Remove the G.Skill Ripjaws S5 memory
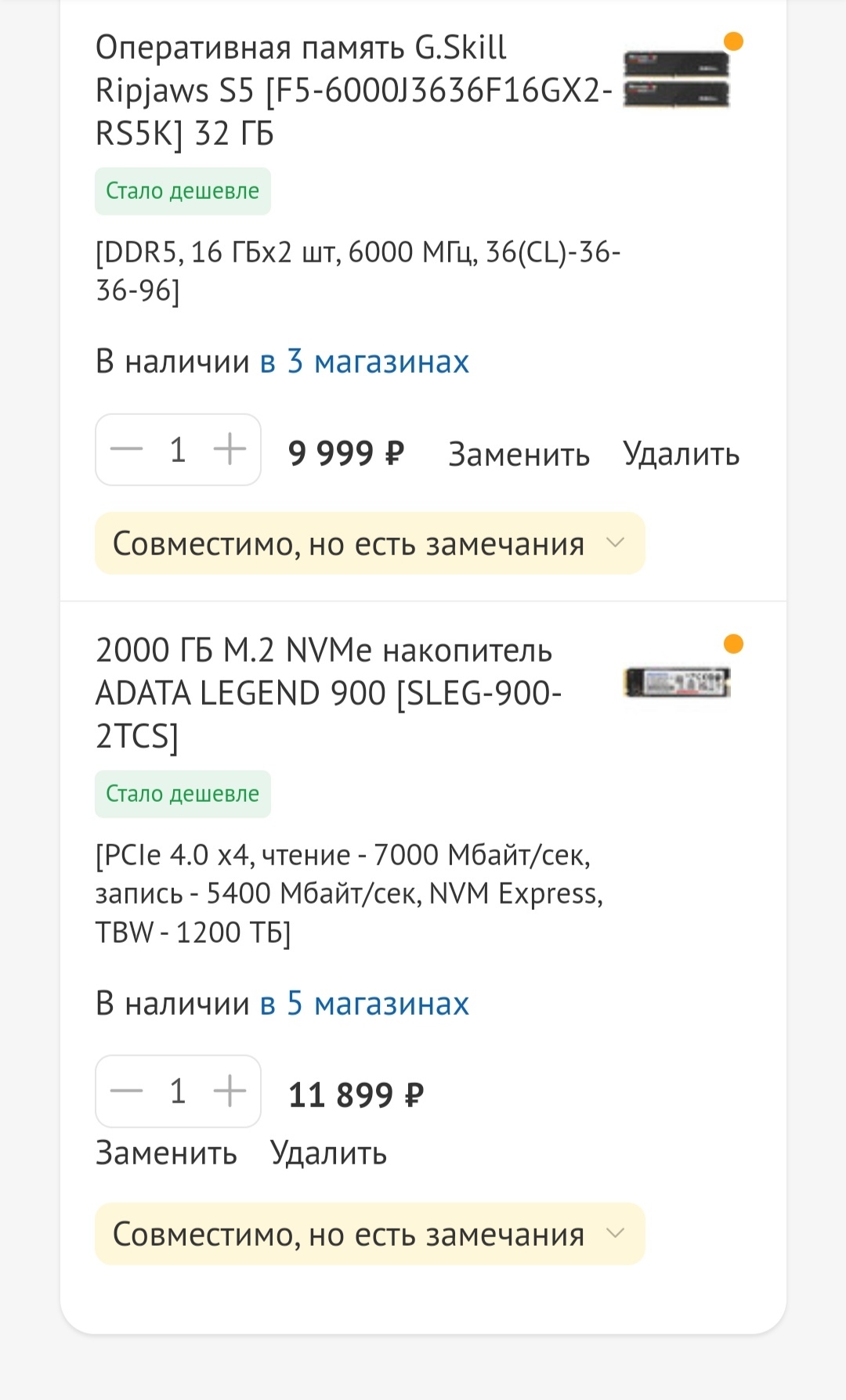846x1400 pixels. tap(681, 454)
